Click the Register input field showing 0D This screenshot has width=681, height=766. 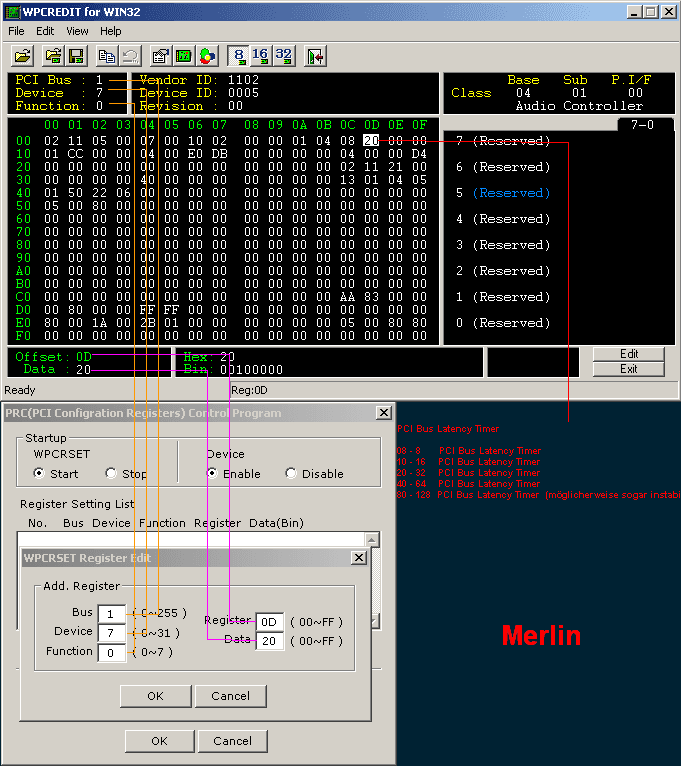(270, 622)
